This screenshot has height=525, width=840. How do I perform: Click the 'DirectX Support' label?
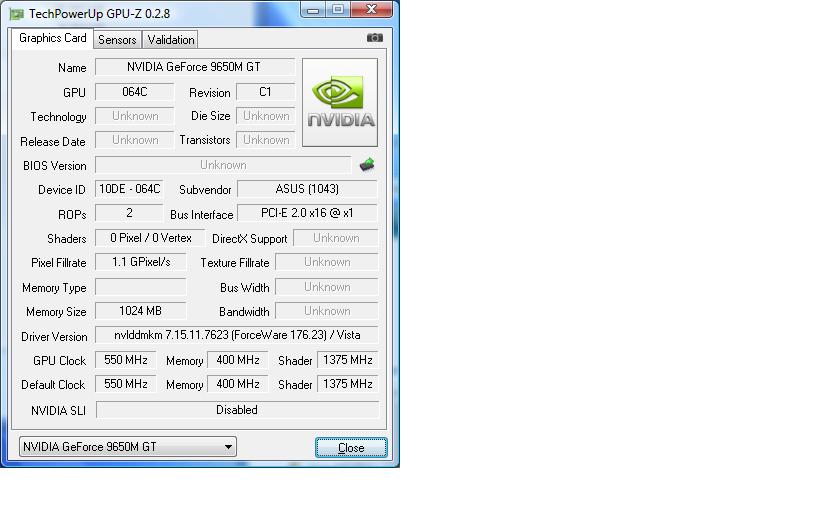(250, 239)
